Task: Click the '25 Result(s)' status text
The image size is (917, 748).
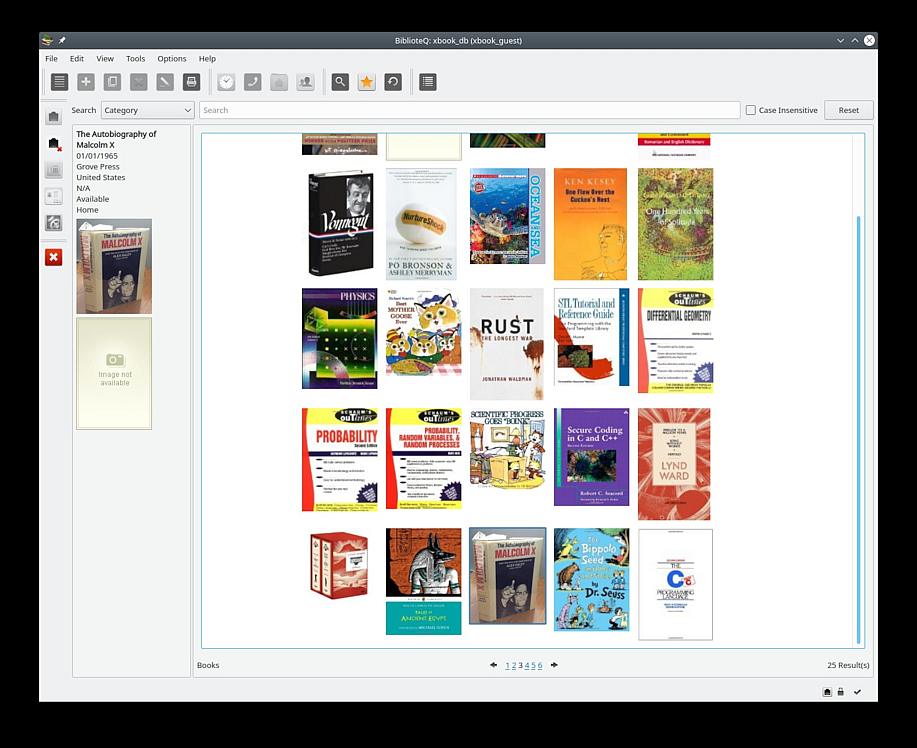Action: 848,665
